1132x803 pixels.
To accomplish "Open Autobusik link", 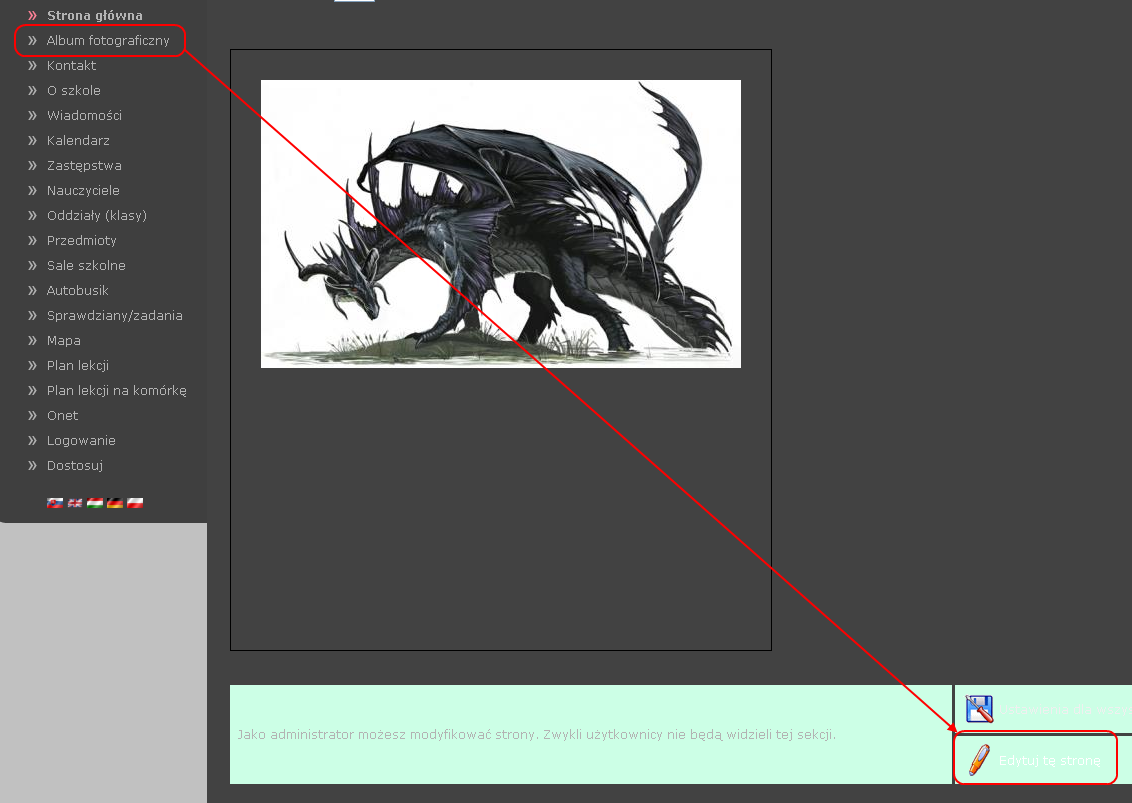I will click(77, 290).
